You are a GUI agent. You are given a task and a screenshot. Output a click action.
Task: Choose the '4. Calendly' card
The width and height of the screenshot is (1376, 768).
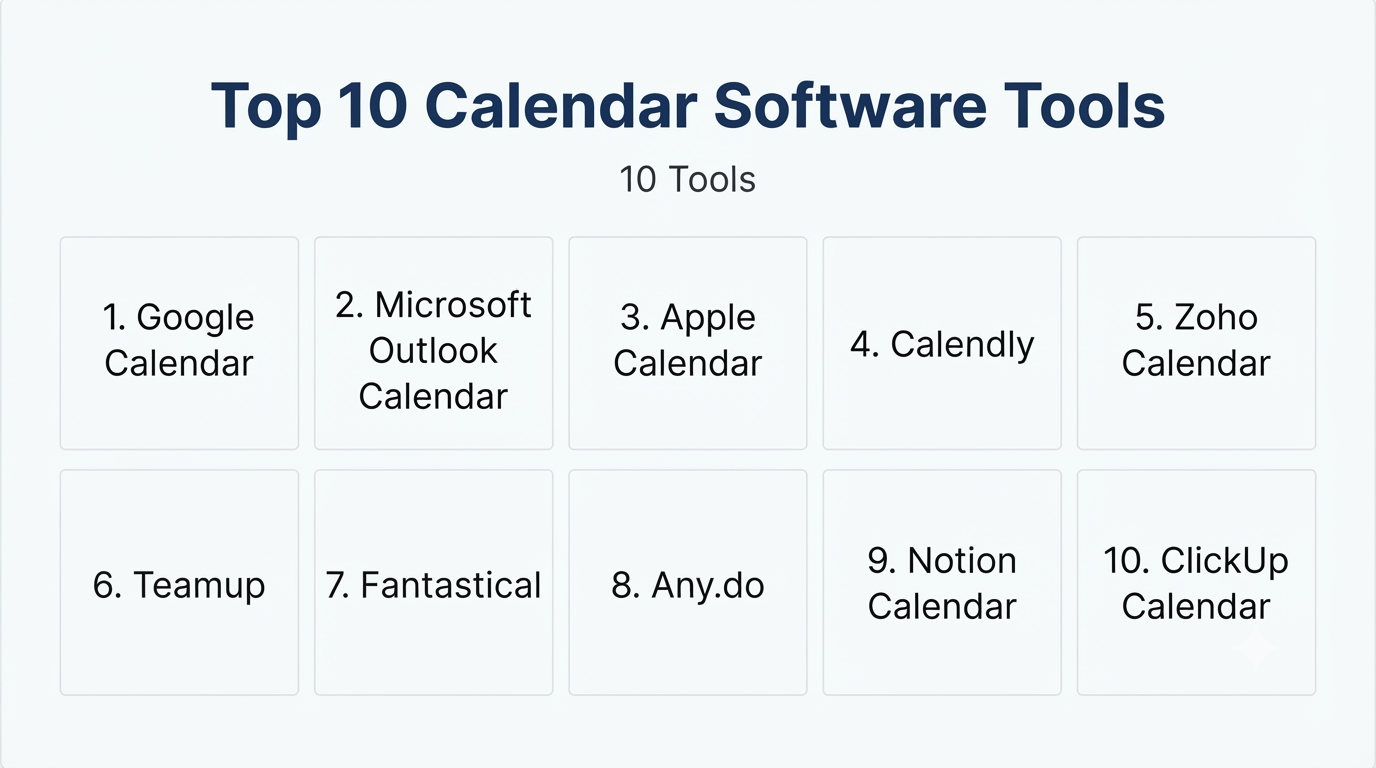coord(942,343)
